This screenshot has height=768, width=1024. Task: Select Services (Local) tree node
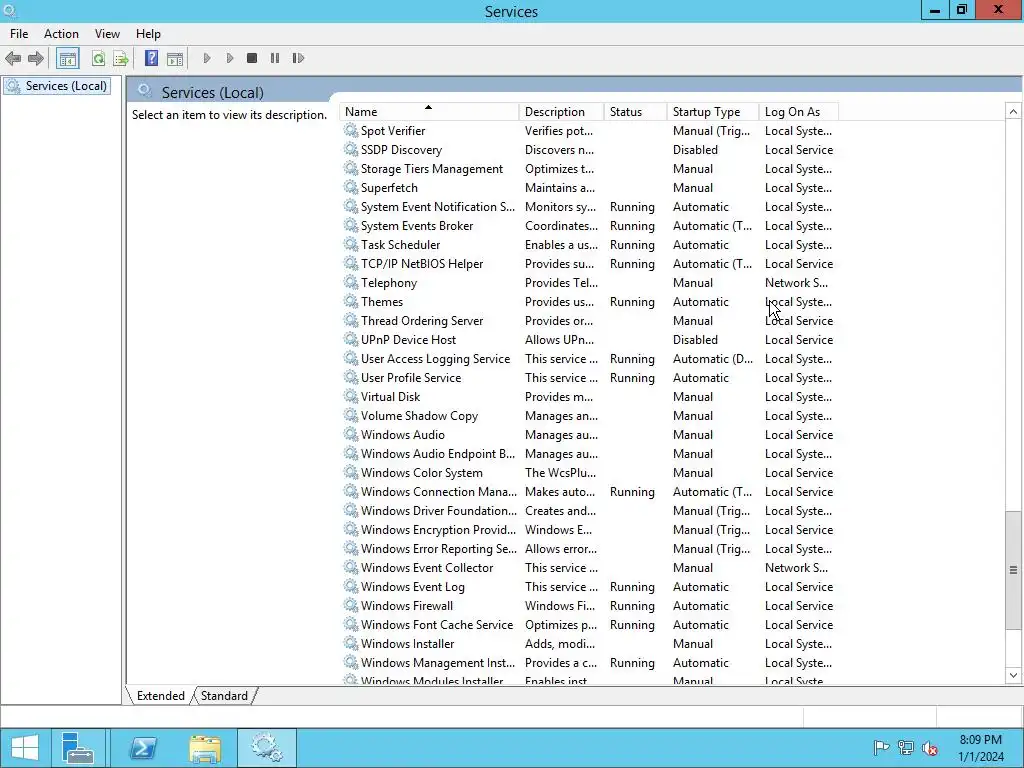[56, 86]
